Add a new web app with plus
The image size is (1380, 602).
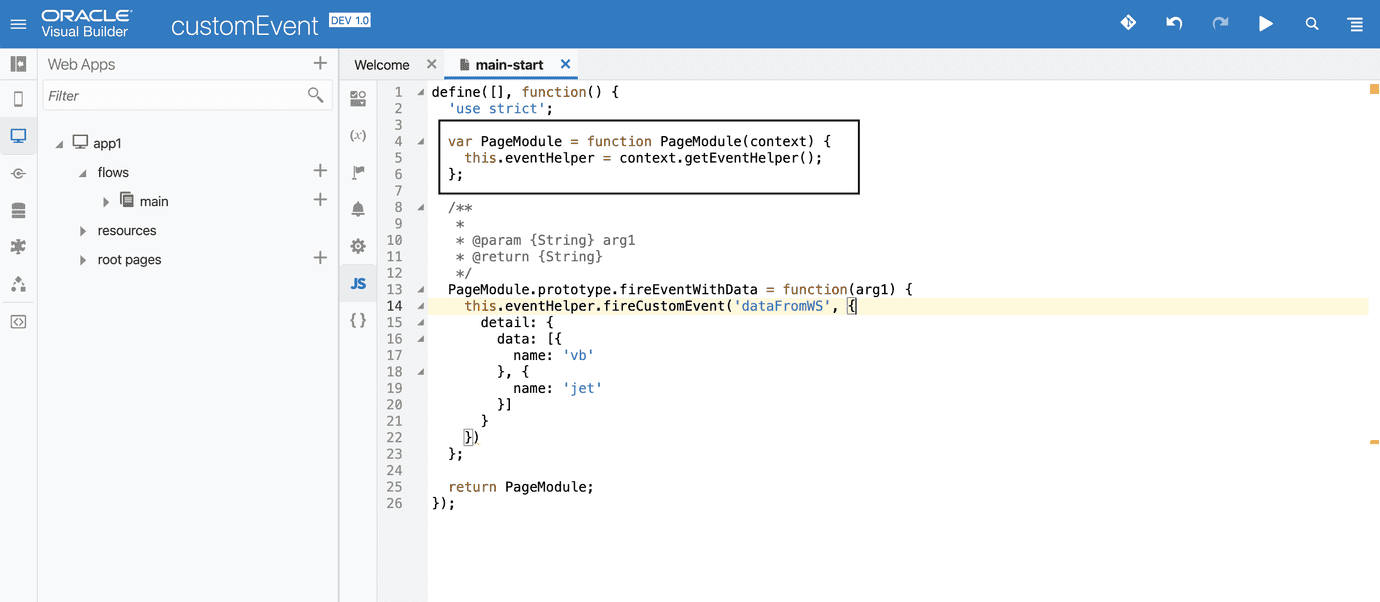[x=320, y=63]
